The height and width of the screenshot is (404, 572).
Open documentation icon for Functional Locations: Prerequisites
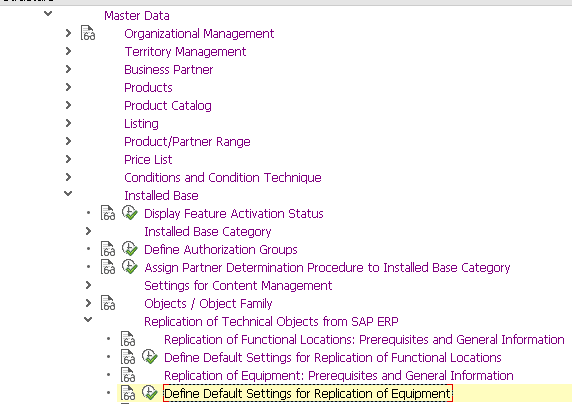coord(128,339)
